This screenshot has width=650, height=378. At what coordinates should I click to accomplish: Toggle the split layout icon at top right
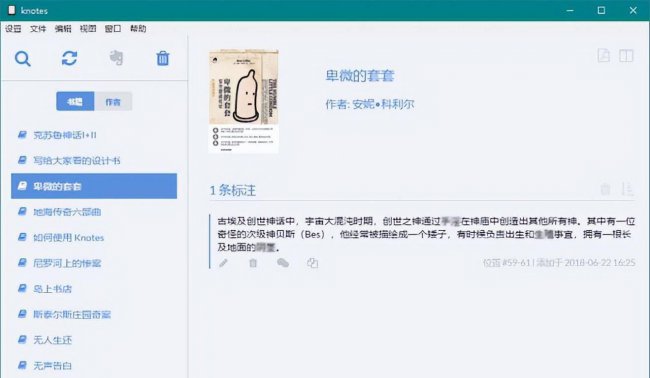coord(626,55)
